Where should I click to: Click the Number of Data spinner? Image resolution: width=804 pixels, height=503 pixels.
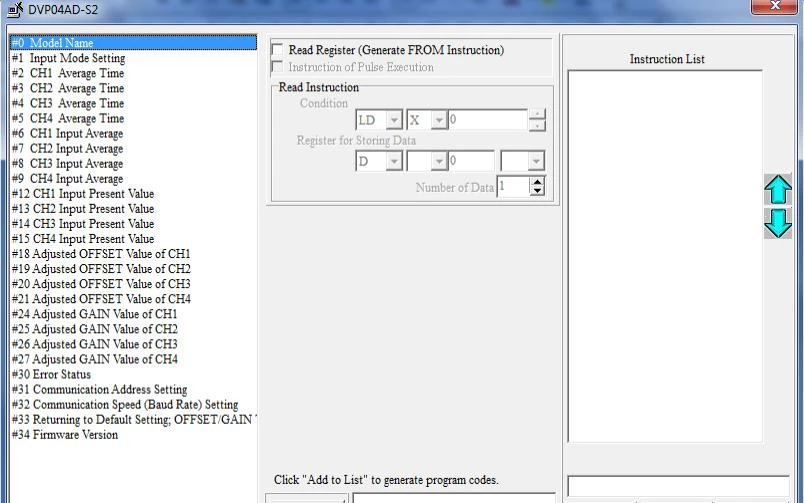538,186
